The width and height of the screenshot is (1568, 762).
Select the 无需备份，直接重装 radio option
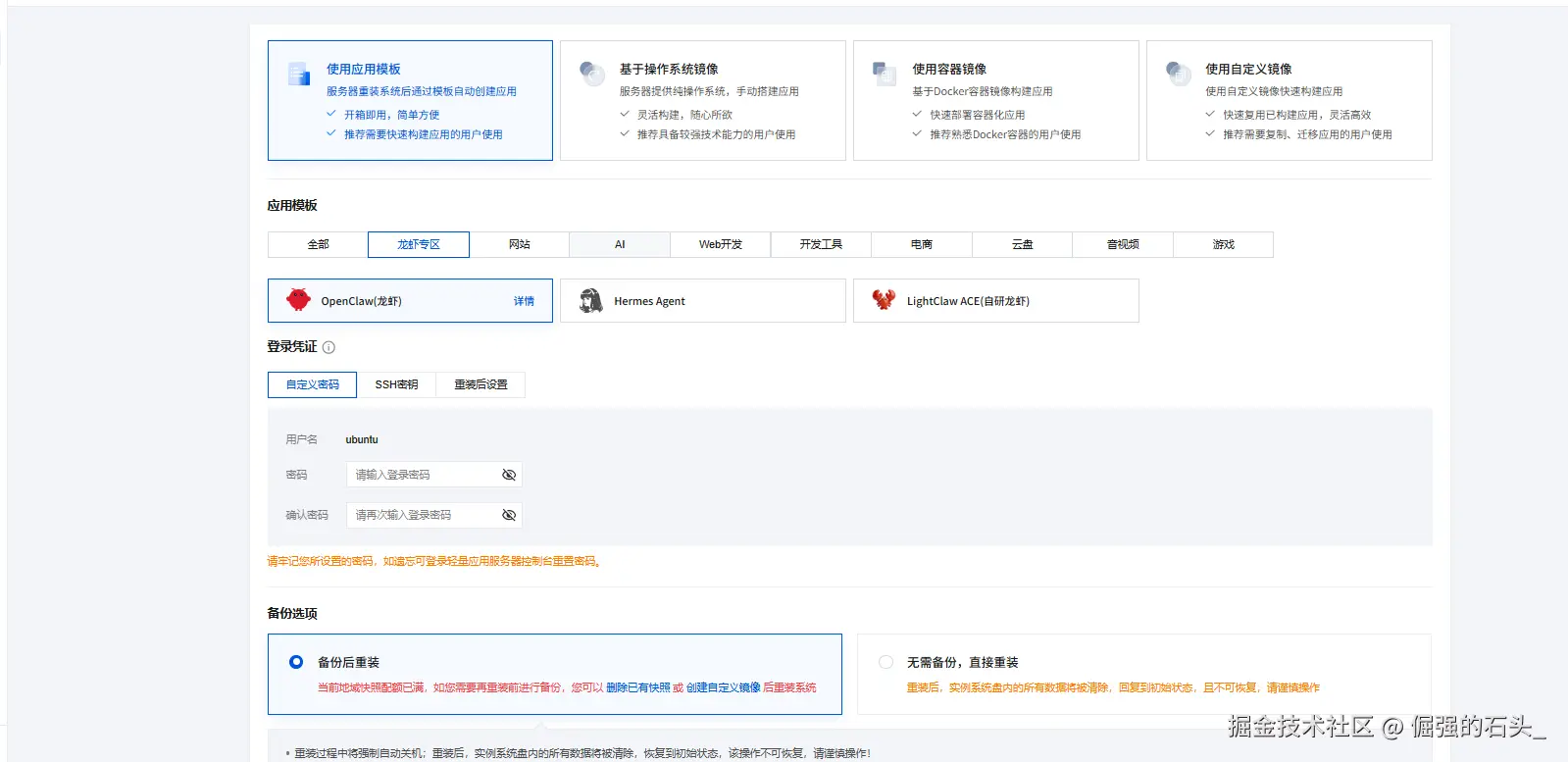pyautogui.click(x=885, y=662)
